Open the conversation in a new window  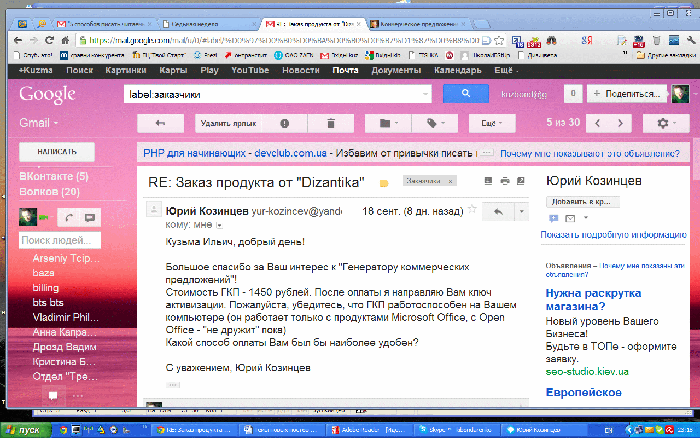[521, 181]
